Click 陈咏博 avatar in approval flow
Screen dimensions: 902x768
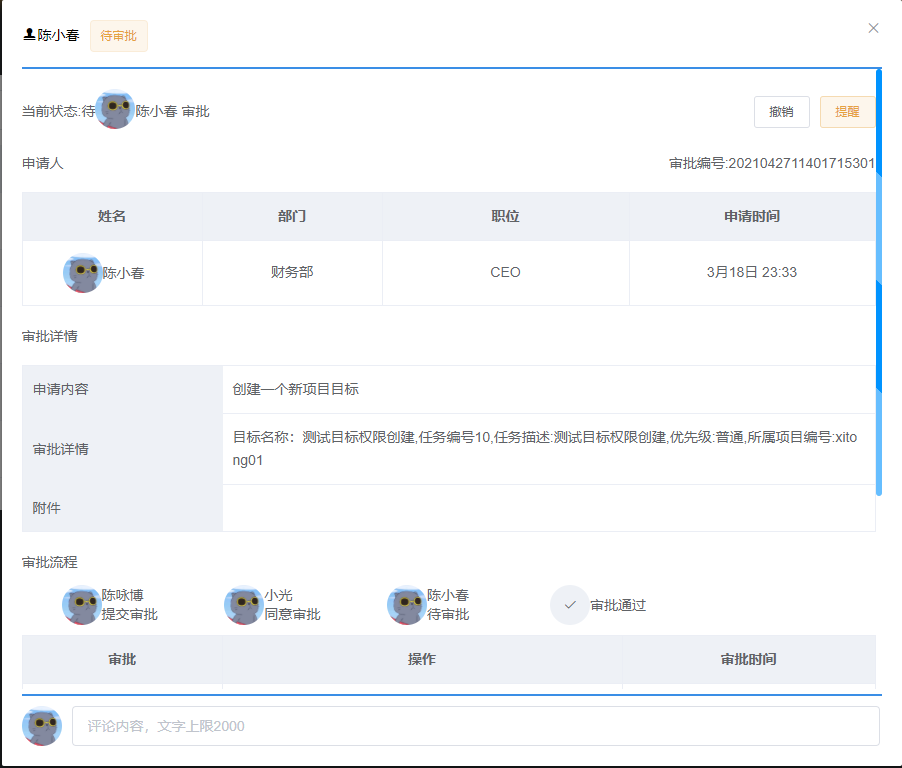tap(82, 605)
